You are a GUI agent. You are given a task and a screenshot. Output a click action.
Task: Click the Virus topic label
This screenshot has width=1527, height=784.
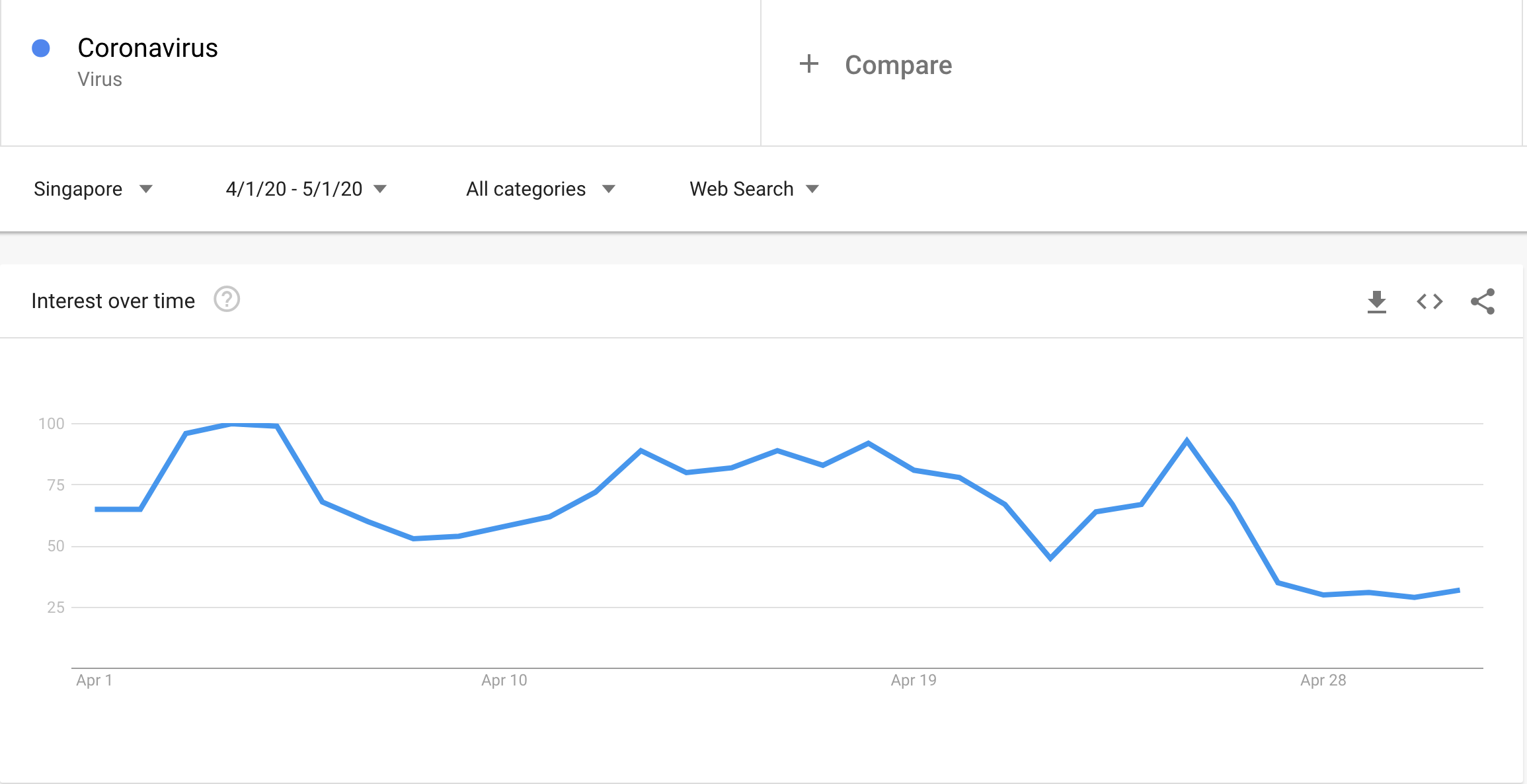100,79
